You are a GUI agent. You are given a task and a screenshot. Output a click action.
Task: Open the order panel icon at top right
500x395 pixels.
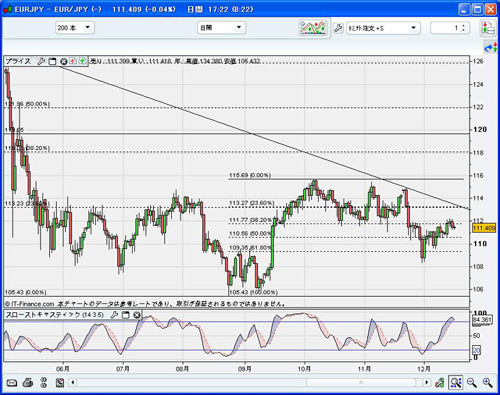[488, 28]
